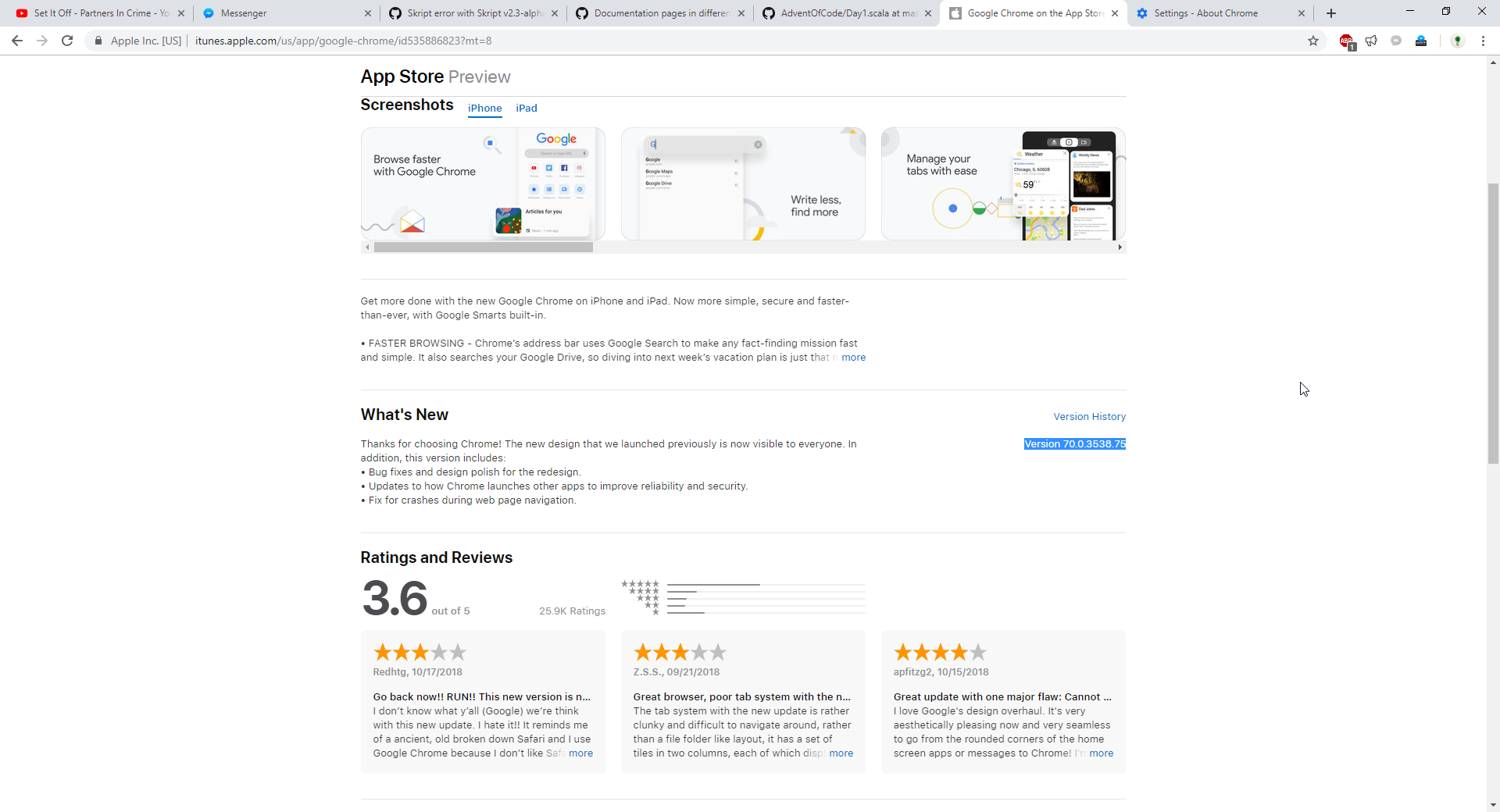The width and height of the screenshot is (1500, 812).
Task: Reload the page using the refresh icon
Action: tap(66, 41)
